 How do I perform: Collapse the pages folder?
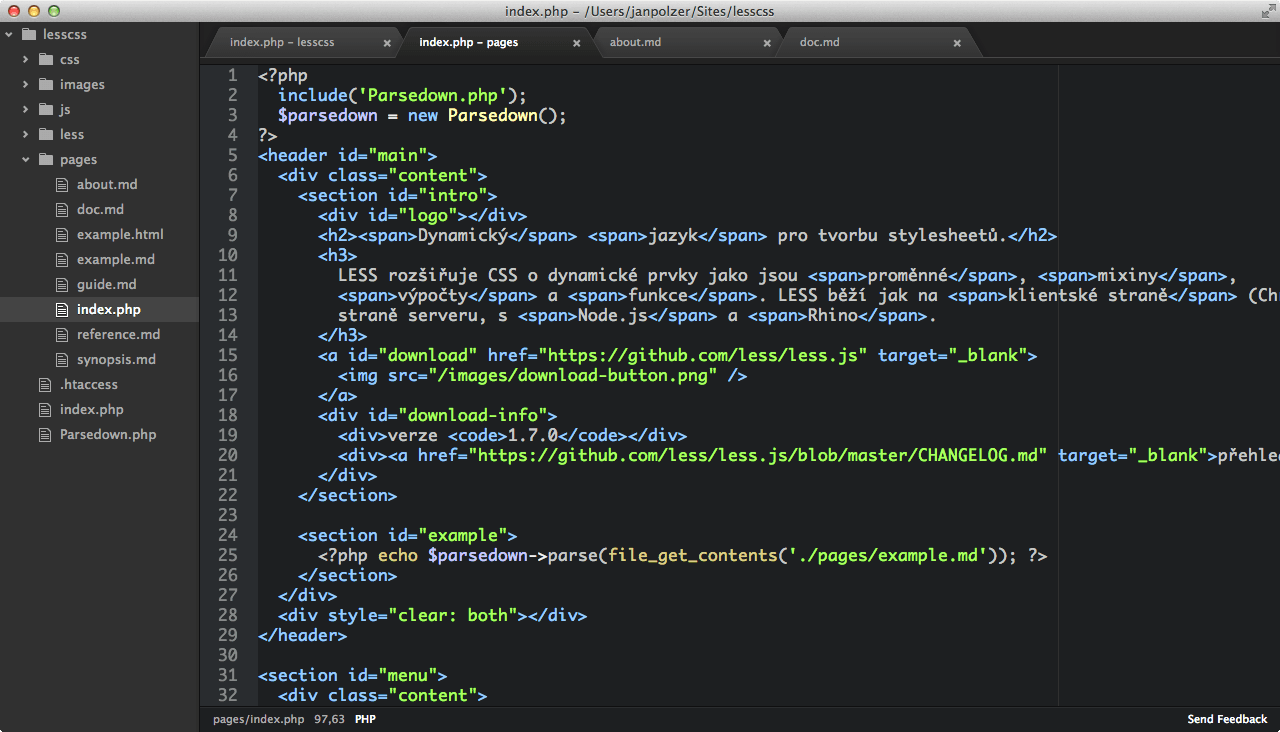(x=25, y=159)
